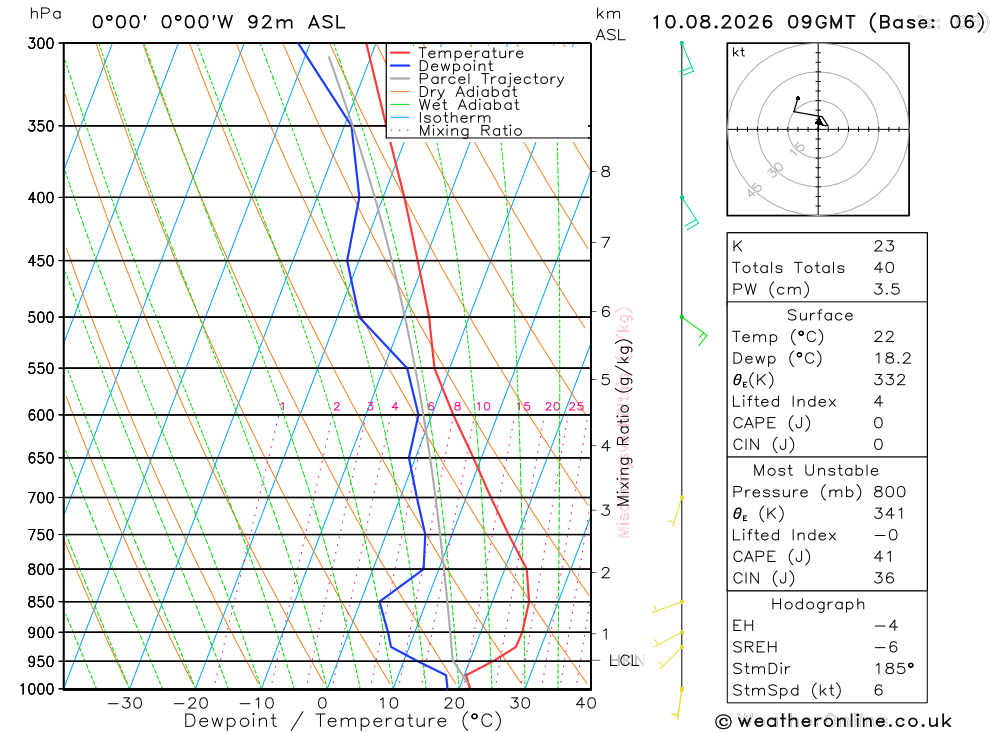Click the gray Parcel Trajectory line sample in legend
The height and width of the screenshot is (733, 1000).
coord(400,78)
